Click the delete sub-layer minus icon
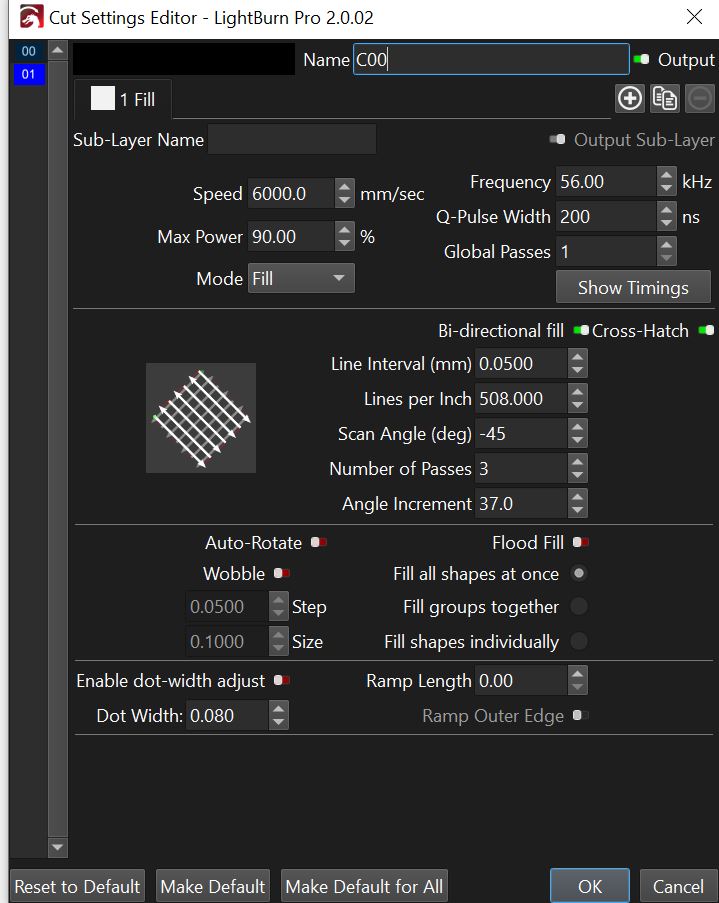The image size is (719, 903). coord(699,98)
